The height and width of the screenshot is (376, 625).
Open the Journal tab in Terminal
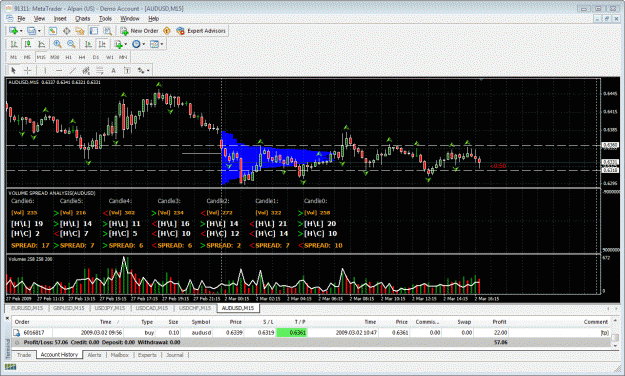pyautogui.click(x=175, y=354)
